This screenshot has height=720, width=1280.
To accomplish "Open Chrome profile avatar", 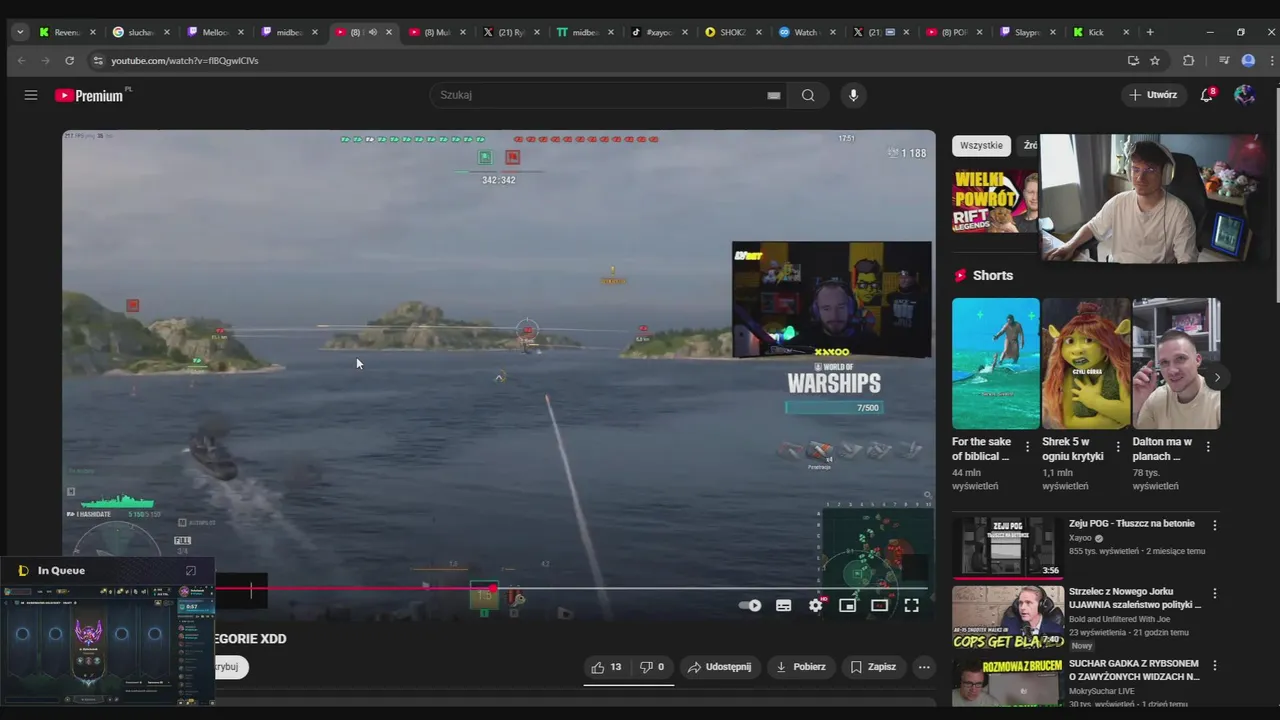I will tap(1248, 61).
